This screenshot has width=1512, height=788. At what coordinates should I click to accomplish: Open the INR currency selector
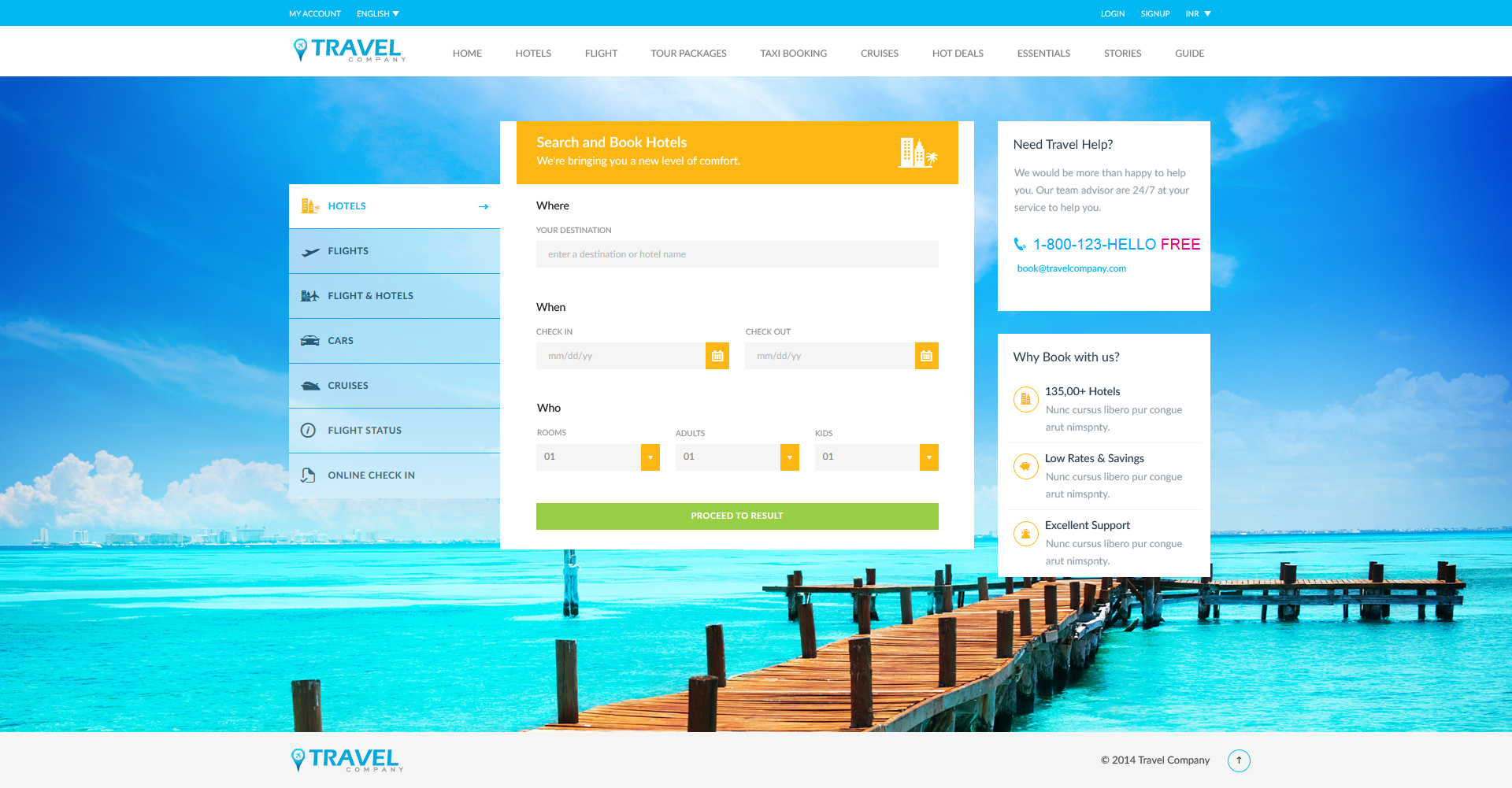(x=1198, y=14)
